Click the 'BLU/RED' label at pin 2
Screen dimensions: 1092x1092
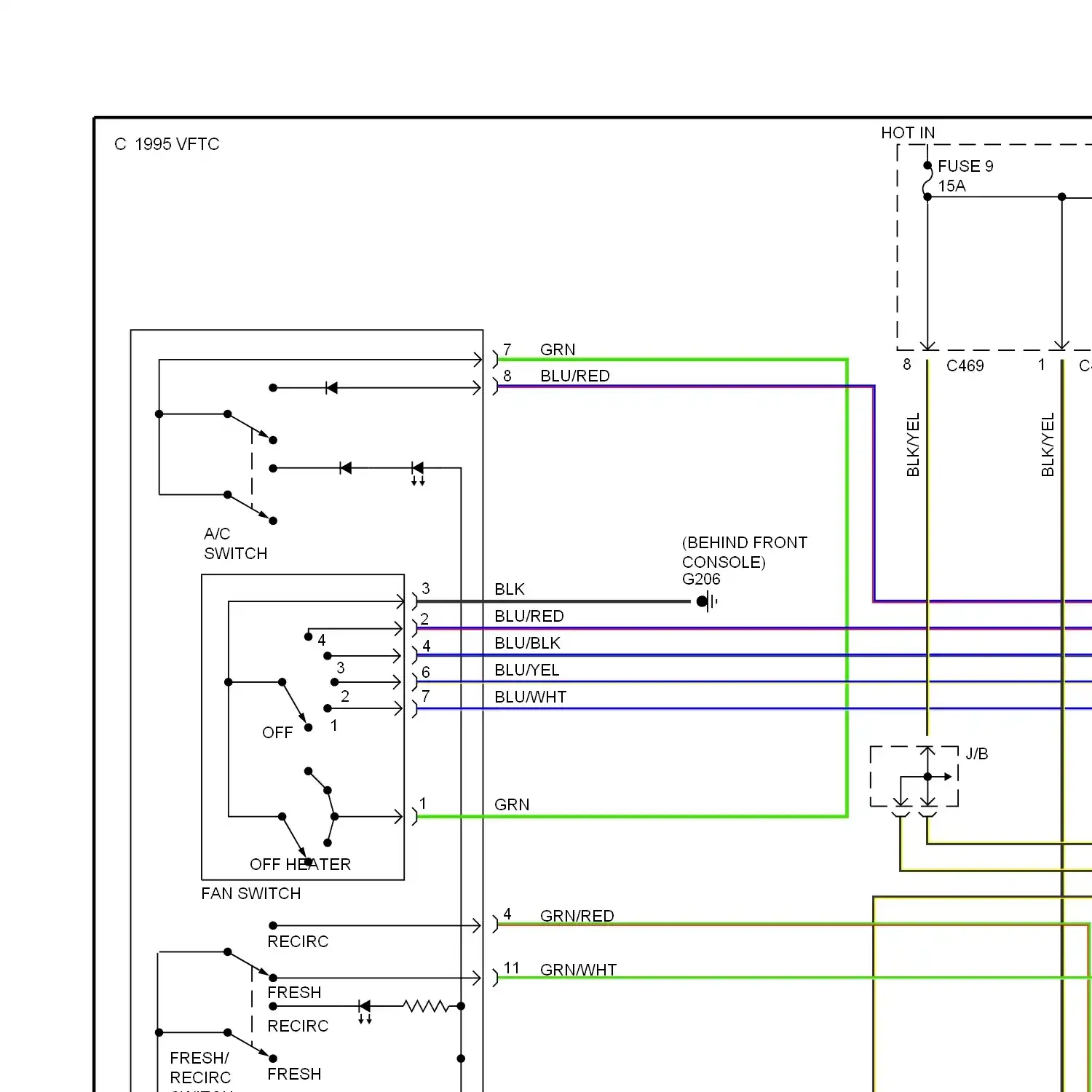[529, 616]
